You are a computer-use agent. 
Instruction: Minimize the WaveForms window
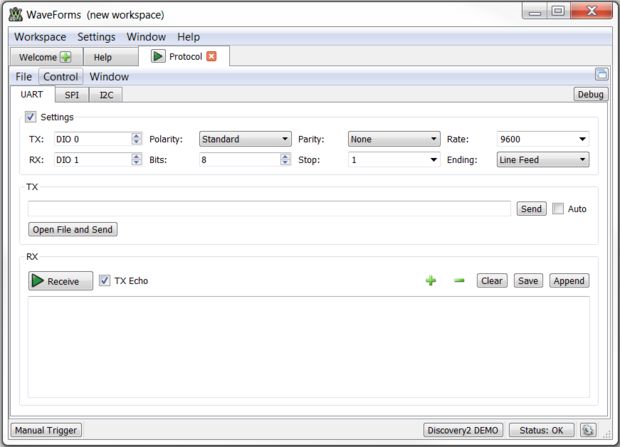click(x=535, y=11)
